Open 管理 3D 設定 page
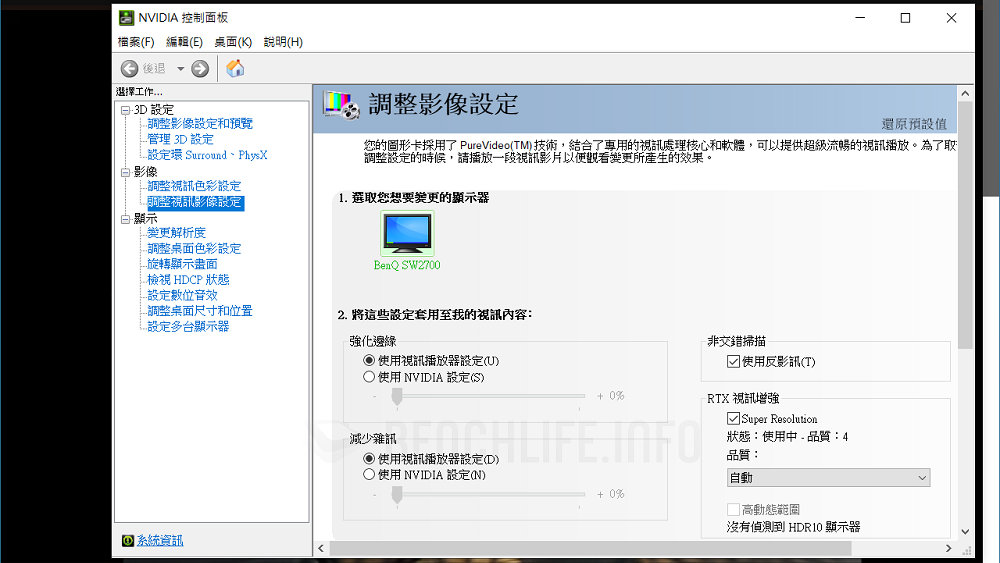 [x=180, y=139]
